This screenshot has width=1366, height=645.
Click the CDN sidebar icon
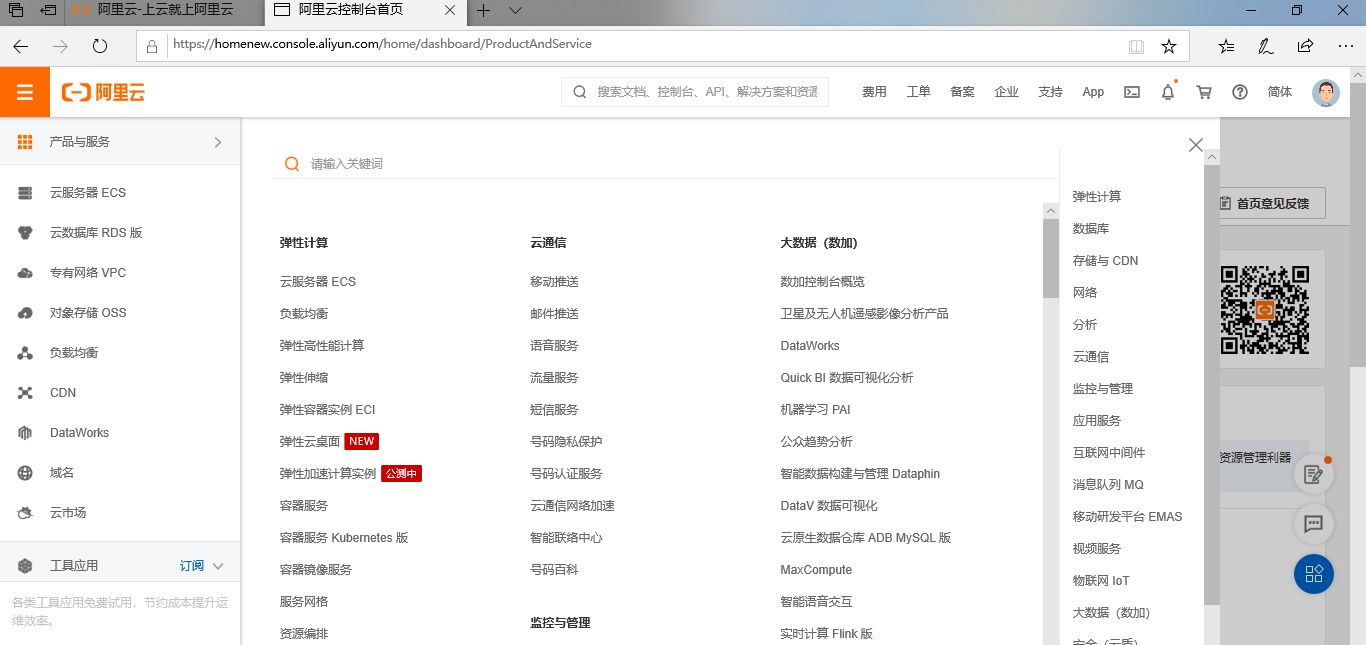pos(26,393)
